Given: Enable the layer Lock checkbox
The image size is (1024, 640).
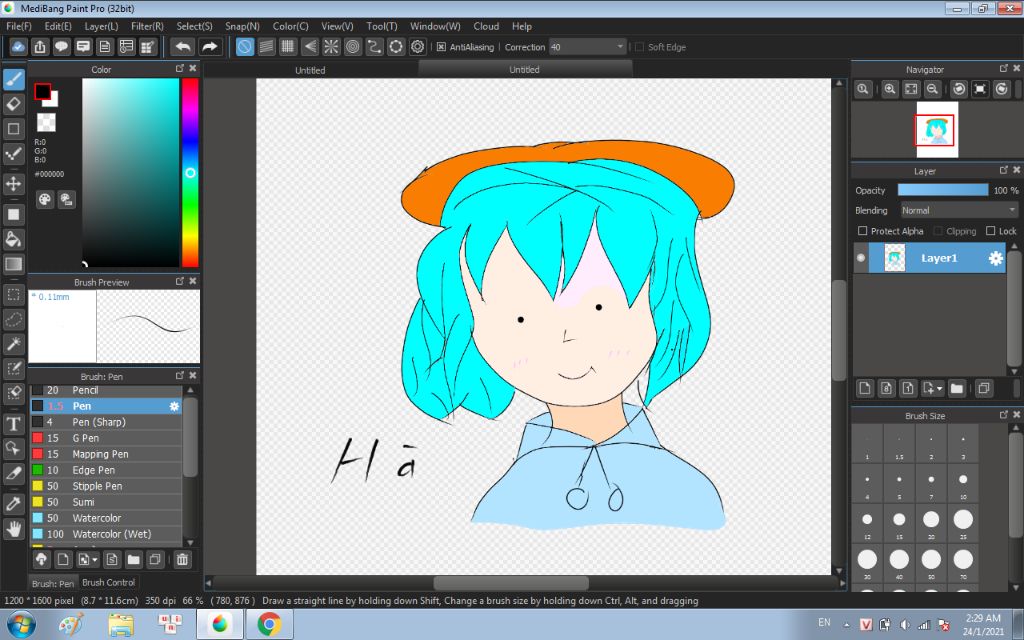Looking at the screenshot, I should pyautogui.click(x=990, y=231).
